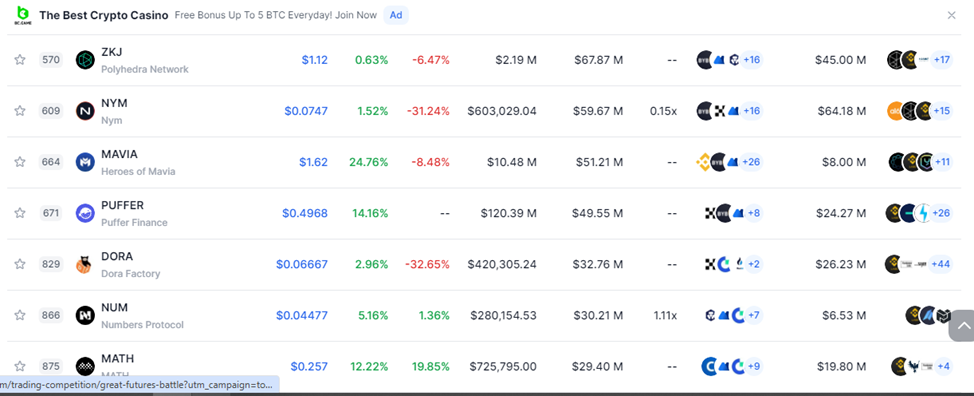Expand +17 investors in ZKJ row
This screenshot has width=974, height=396.
click(942, 60)
